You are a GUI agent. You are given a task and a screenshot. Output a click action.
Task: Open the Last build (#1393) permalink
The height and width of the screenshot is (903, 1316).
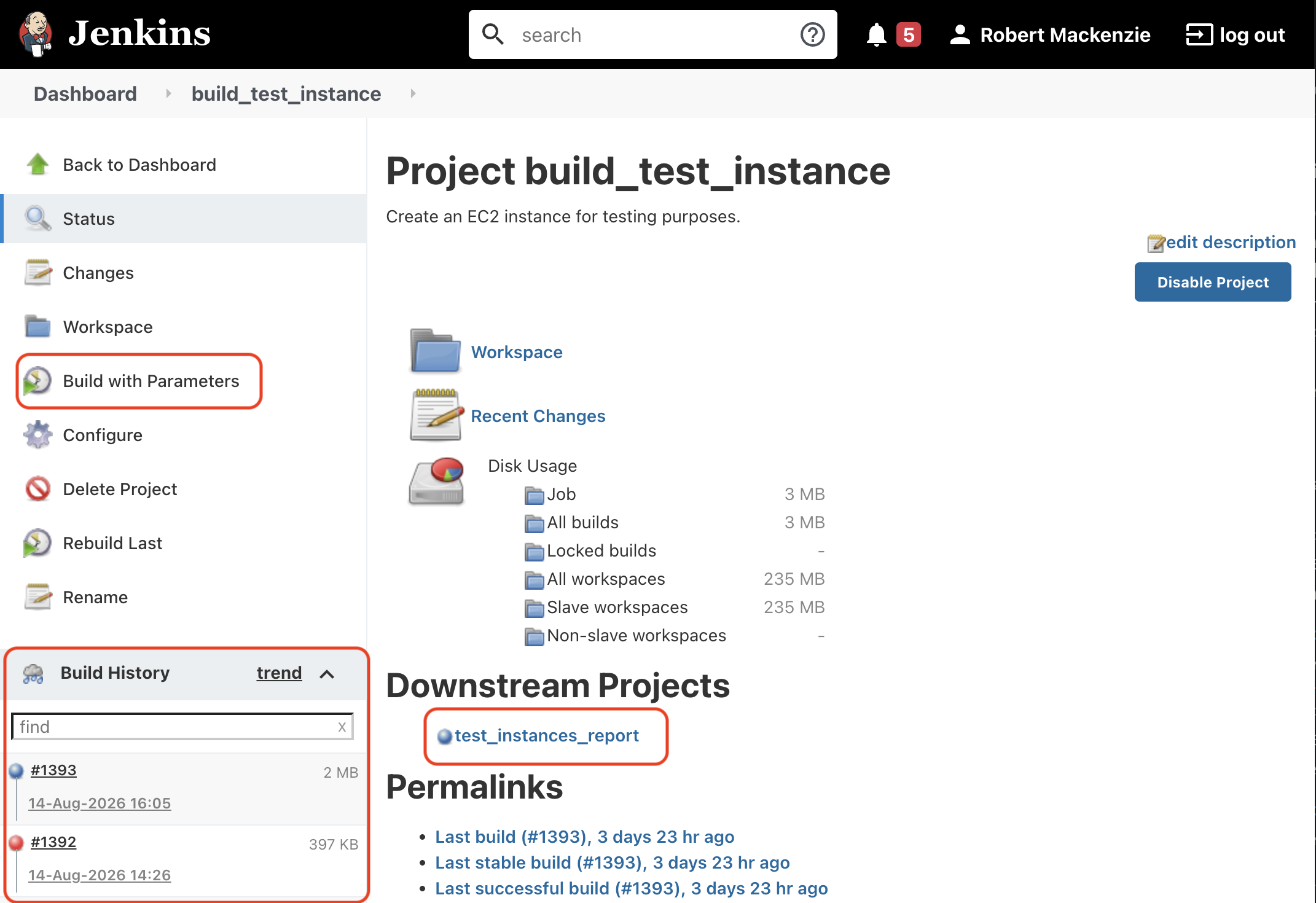(585, 837)
